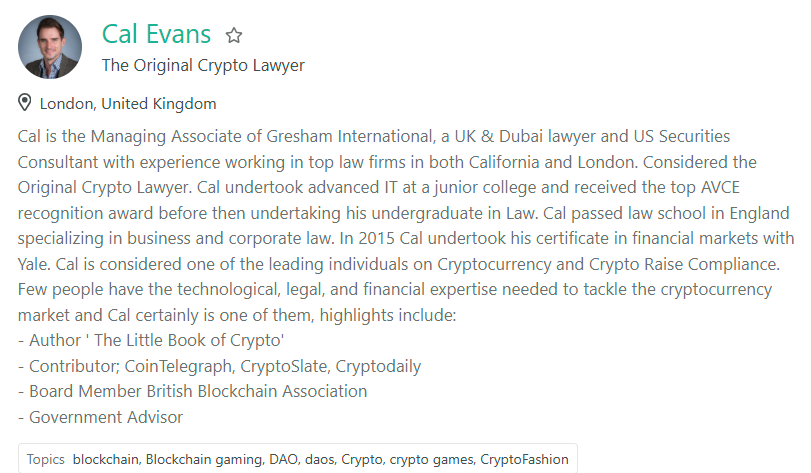Click the Contributor; CoinTelegraph highlight line
The width and height of the screenshot is (811, 473).
pyautogui.click(x=219, y=366)
